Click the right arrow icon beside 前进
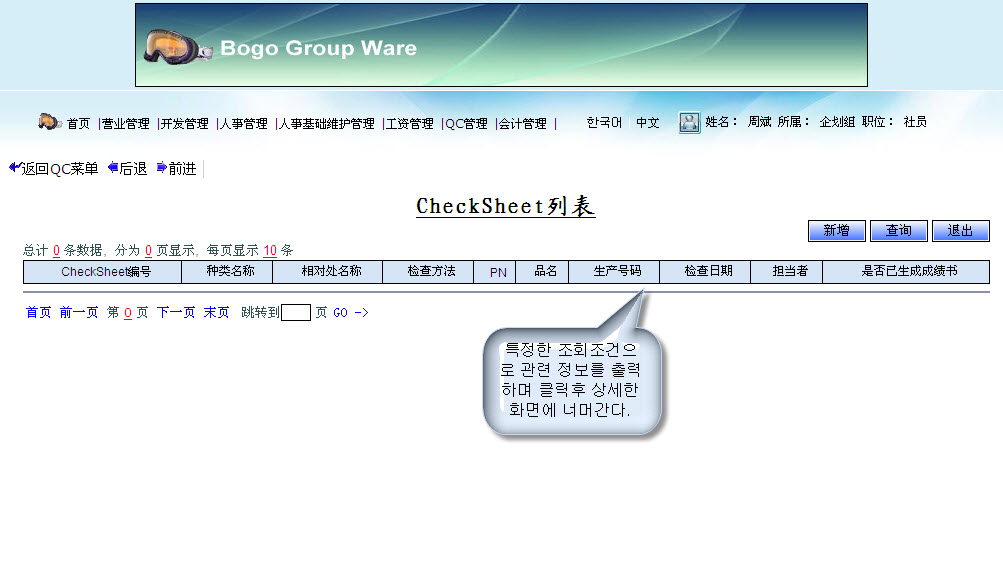 click(162, 168)
